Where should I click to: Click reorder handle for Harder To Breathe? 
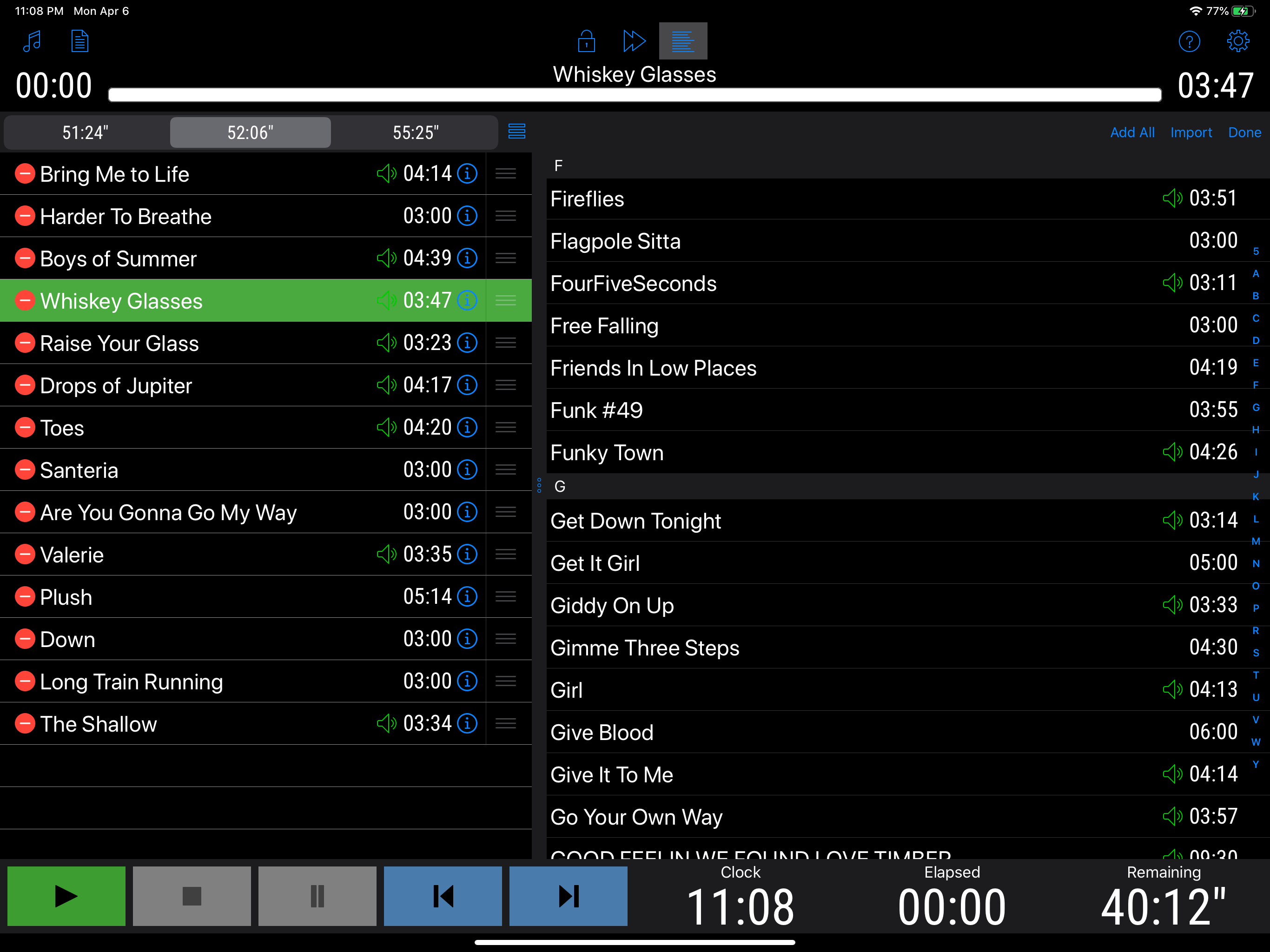(x=506, y=216)
